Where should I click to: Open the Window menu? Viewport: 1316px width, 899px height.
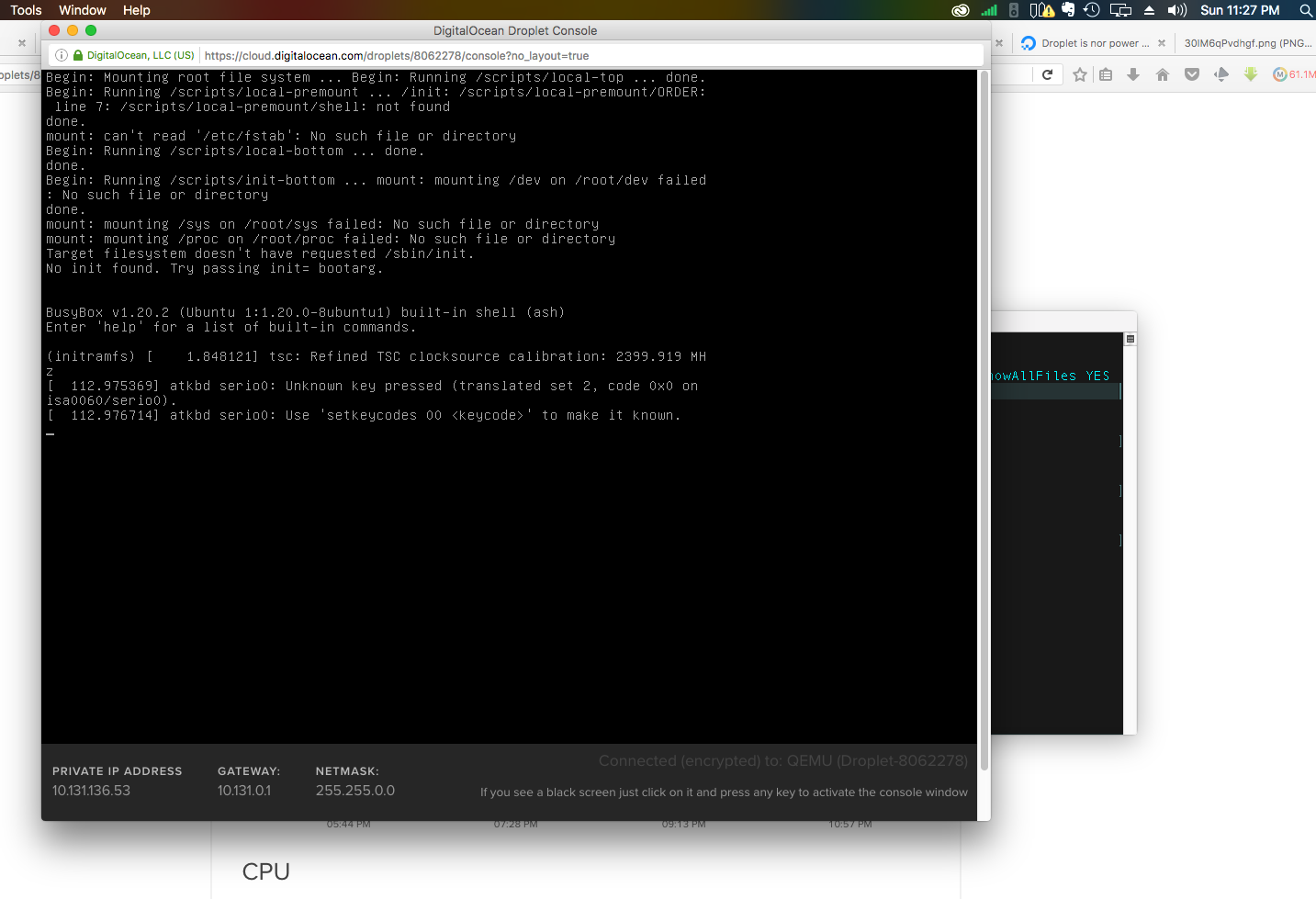[83, 10]
